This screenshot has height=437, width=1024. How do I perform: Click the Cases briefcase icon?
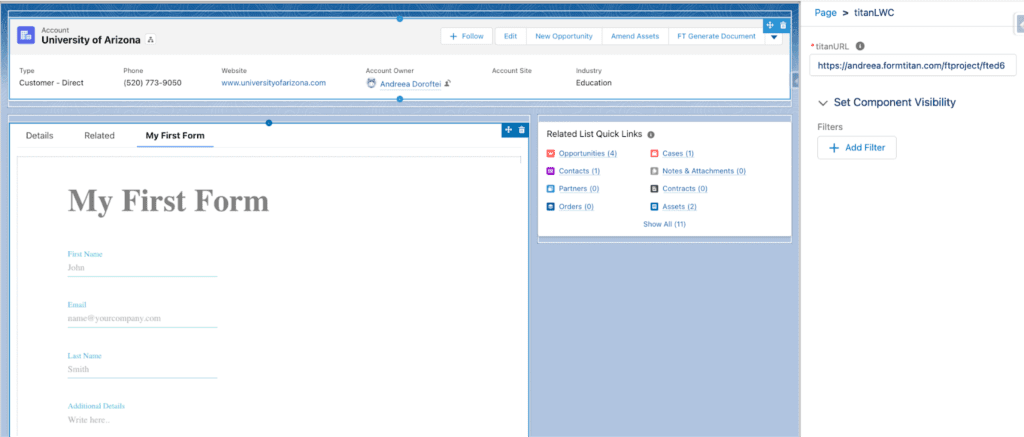coord(654,154)
